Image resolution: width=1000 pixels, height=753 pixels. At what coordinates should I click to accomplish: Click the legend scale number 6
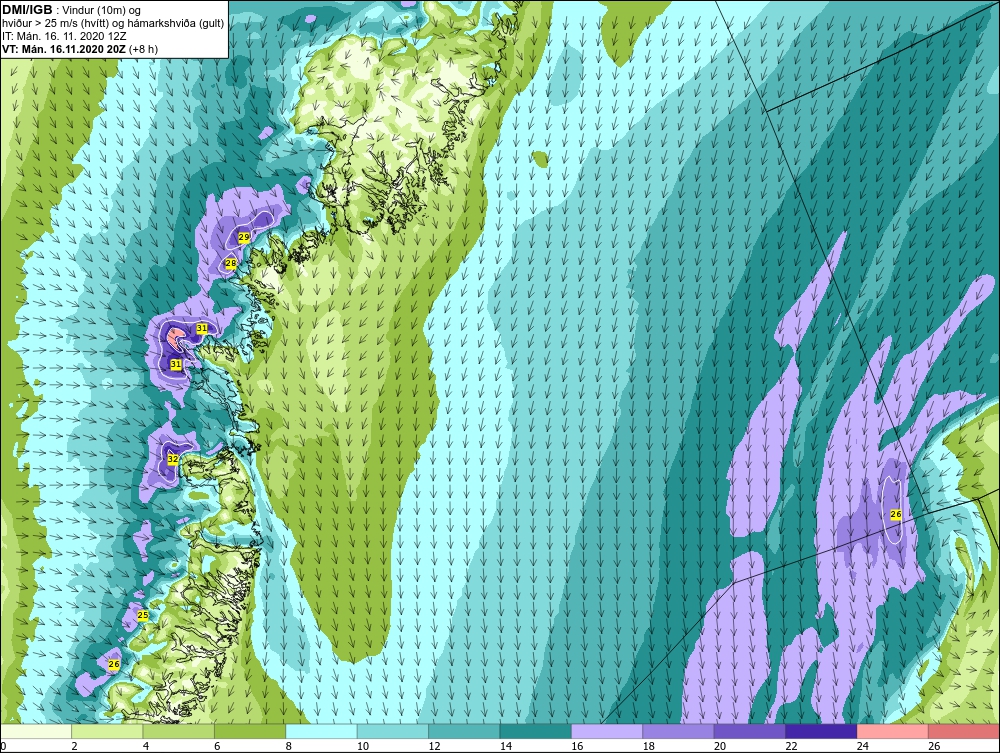217,746
